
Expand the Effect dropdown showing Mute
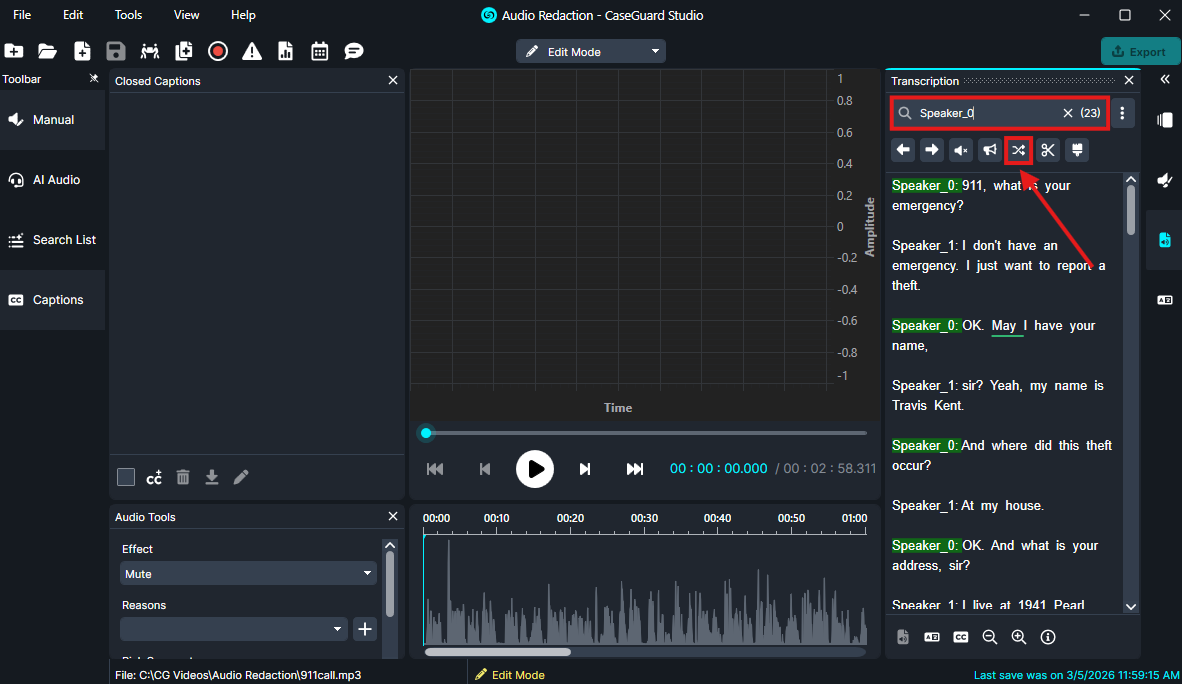click(248, 574)
